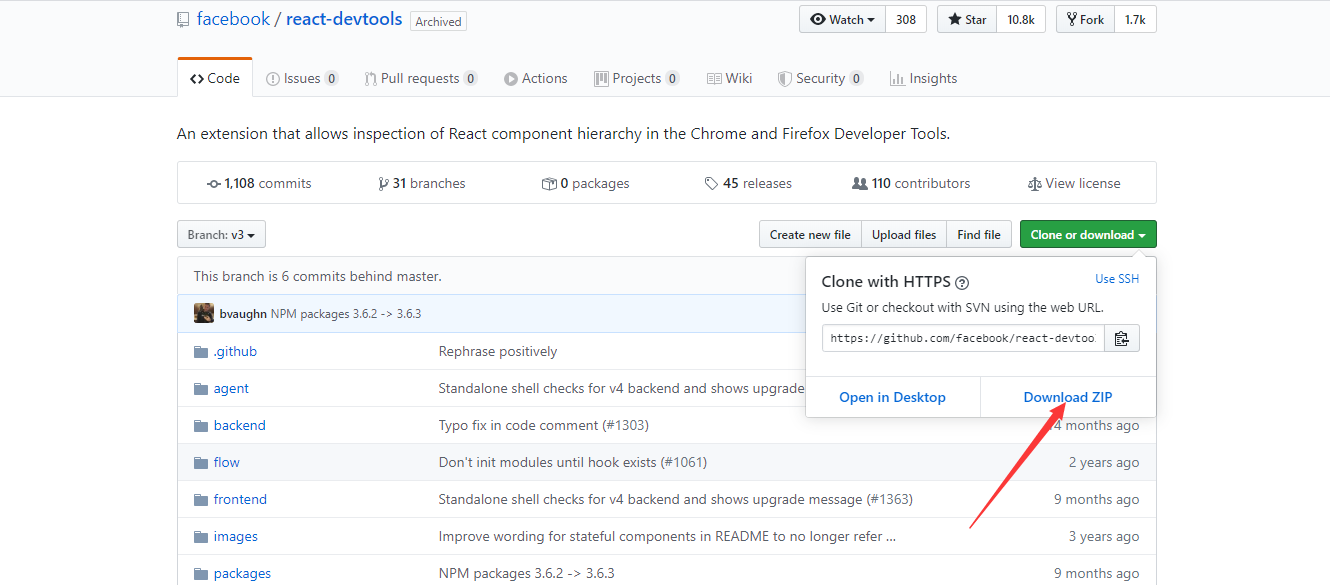Click the Issues circle icon

(x=273, y=79)
